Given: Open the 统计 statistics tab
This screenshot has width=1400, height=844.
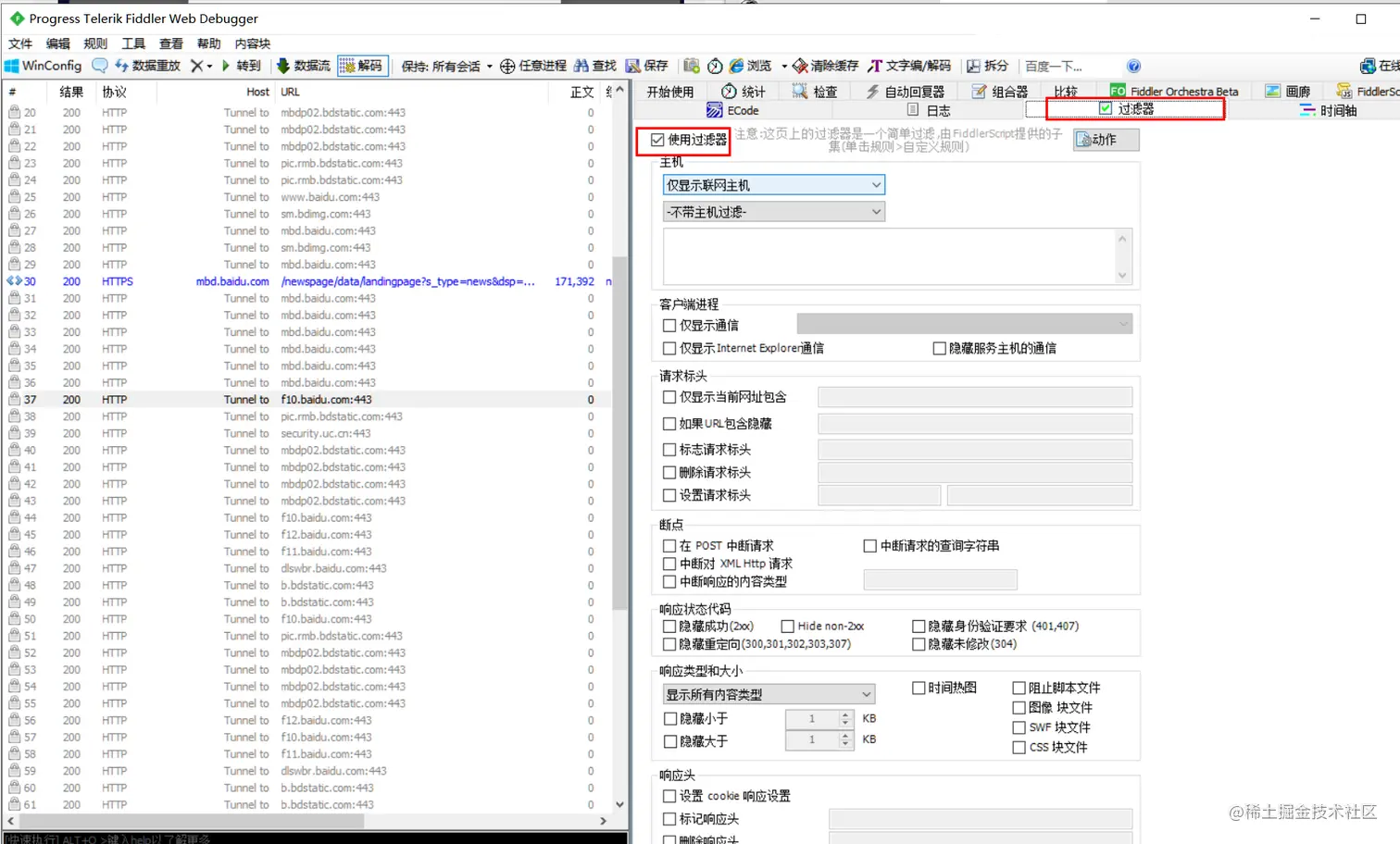Looking at the screenshot, I should 744,91.
